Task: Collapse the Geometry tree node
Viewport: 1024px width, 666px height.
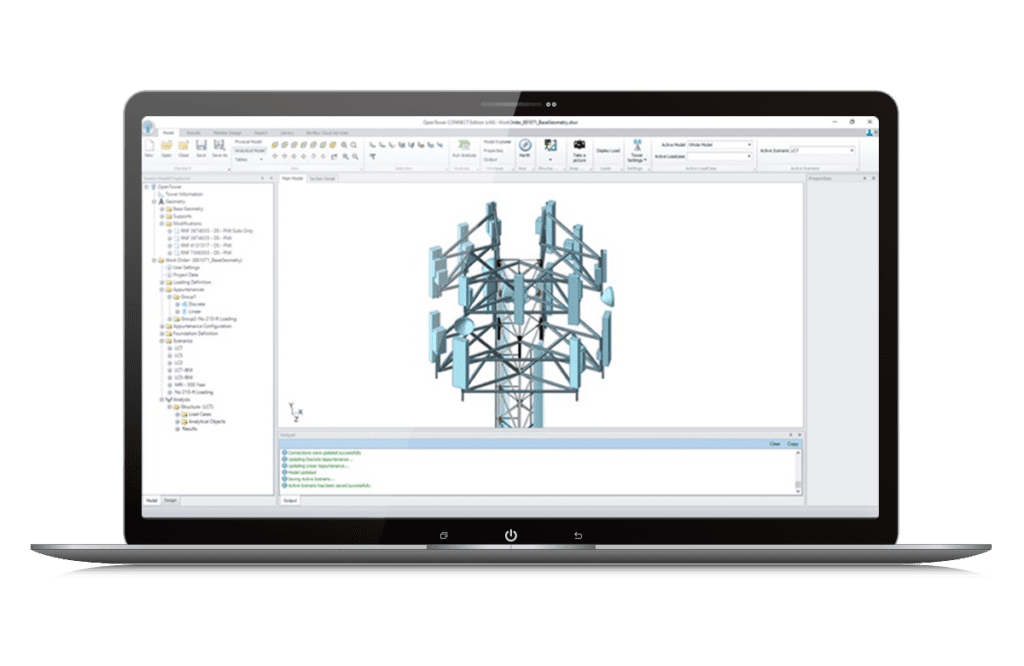Action: [155, 202]
